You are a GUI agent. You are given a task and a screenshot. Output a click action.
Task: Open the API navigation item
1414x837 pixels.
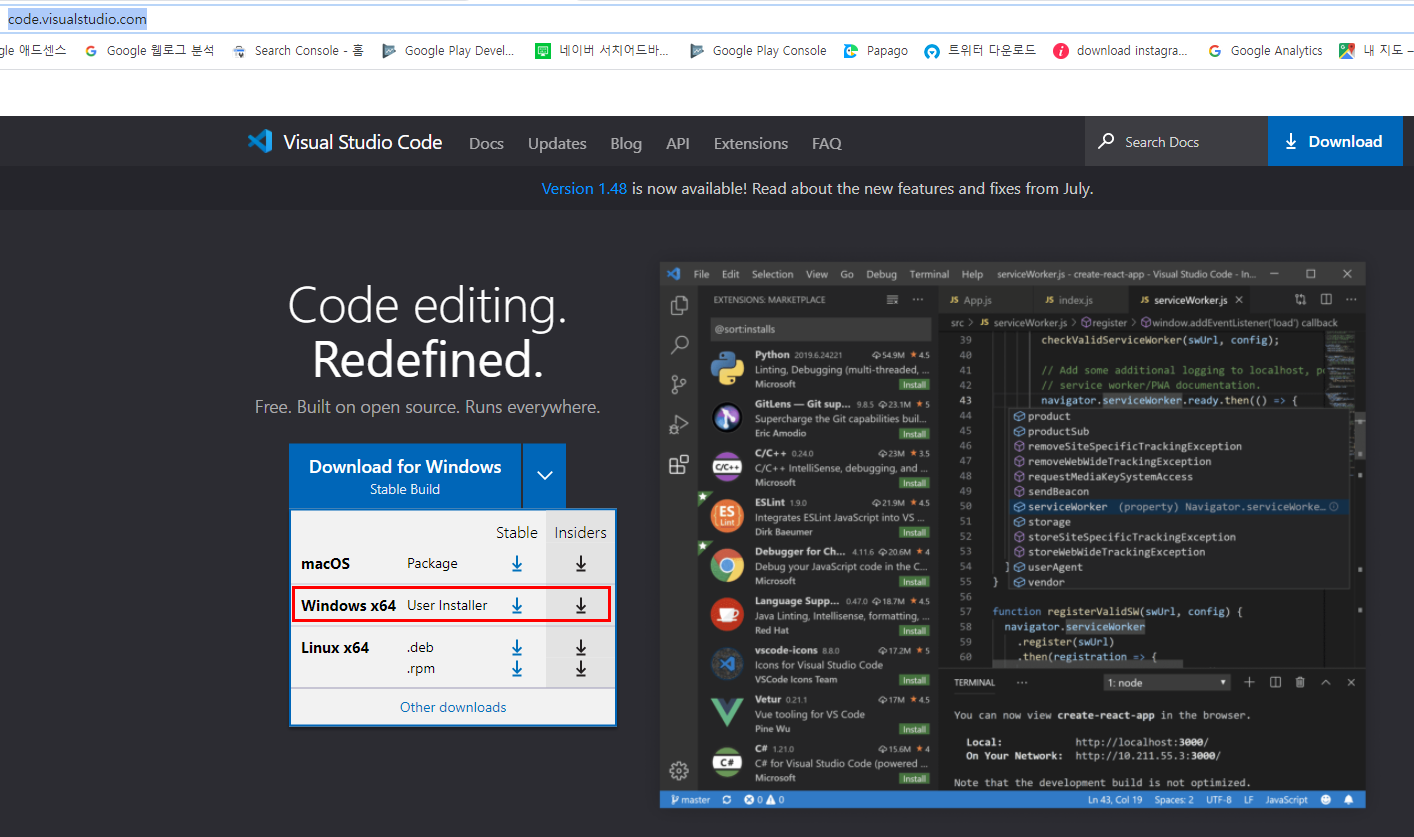point(678,143)
